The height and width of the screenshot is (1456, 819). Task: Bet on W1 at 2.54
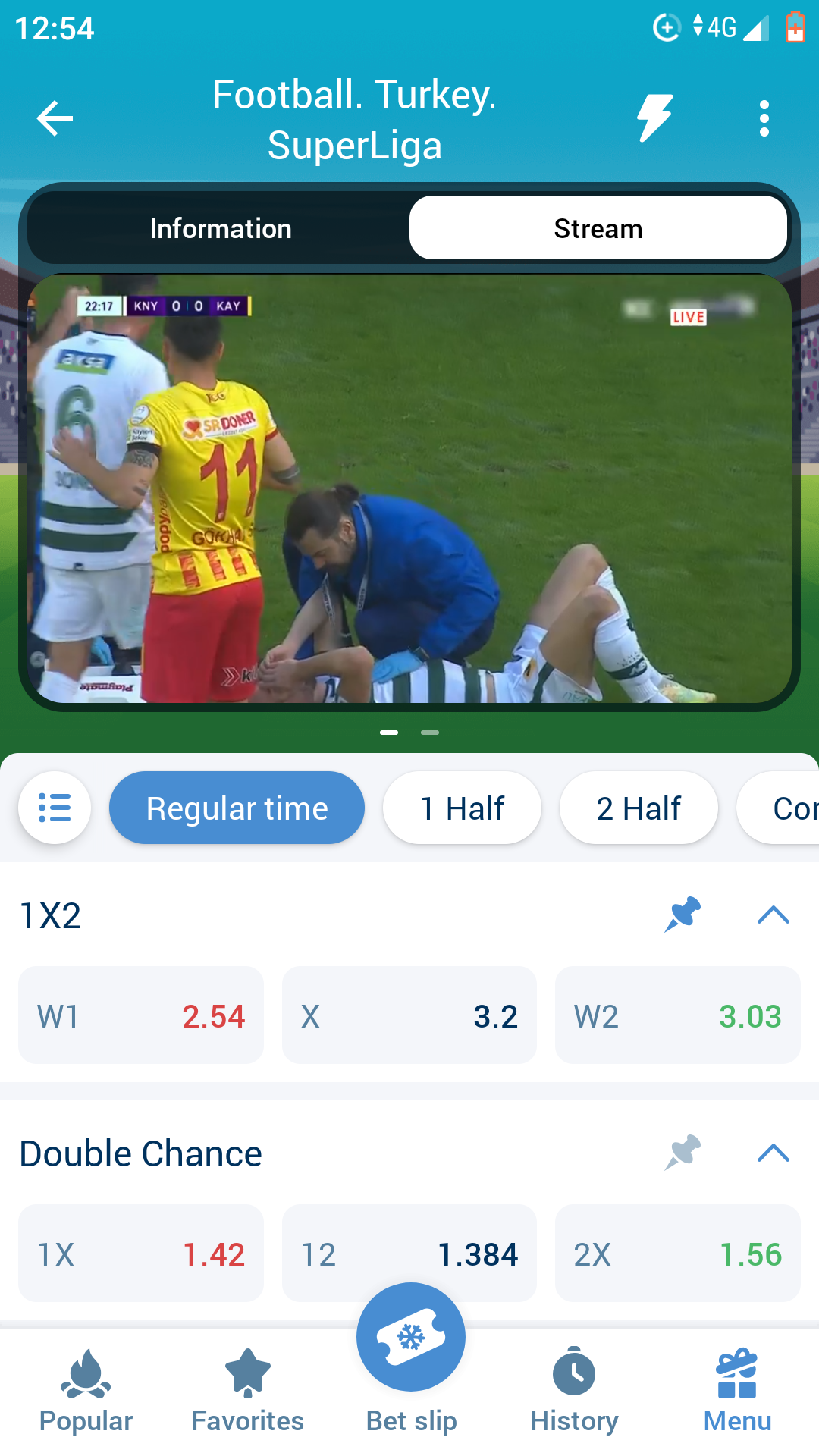(x=141, y=1015)
